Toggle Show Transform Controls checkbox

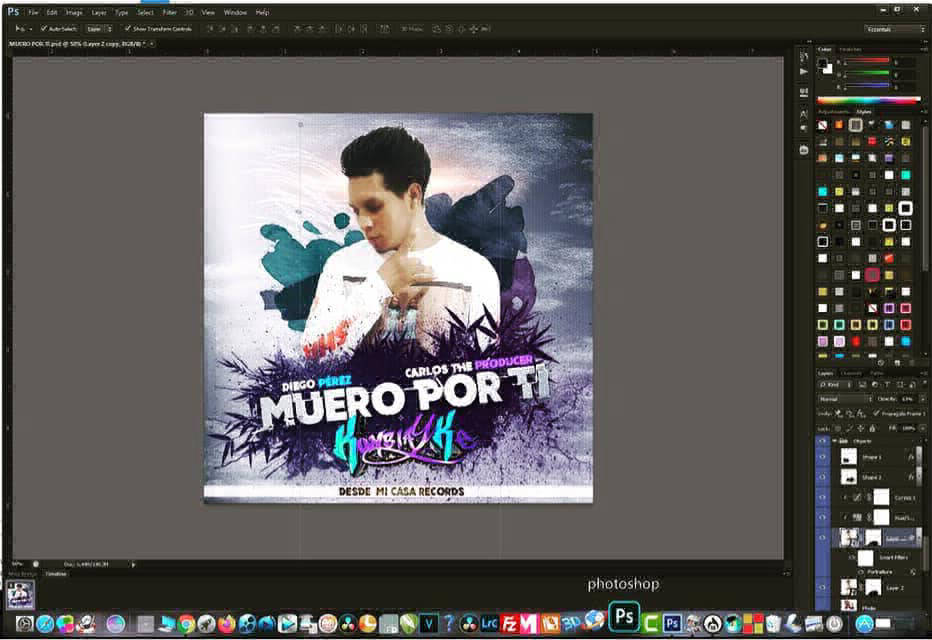point(127,29)
